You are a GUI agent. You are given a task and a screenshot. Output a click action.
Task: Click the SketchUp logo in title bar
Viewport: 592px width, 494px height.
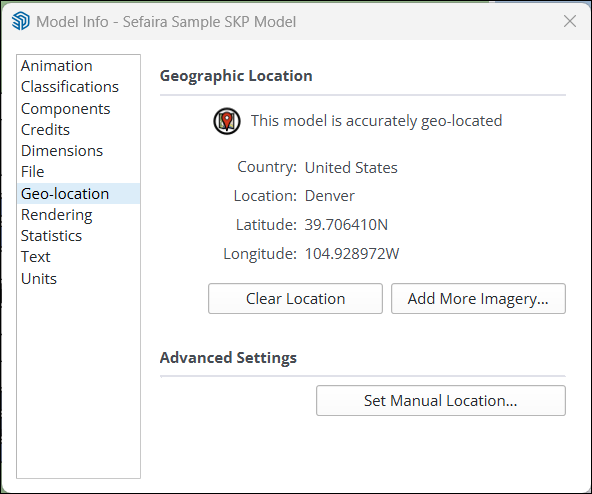(x=20, y=21)
